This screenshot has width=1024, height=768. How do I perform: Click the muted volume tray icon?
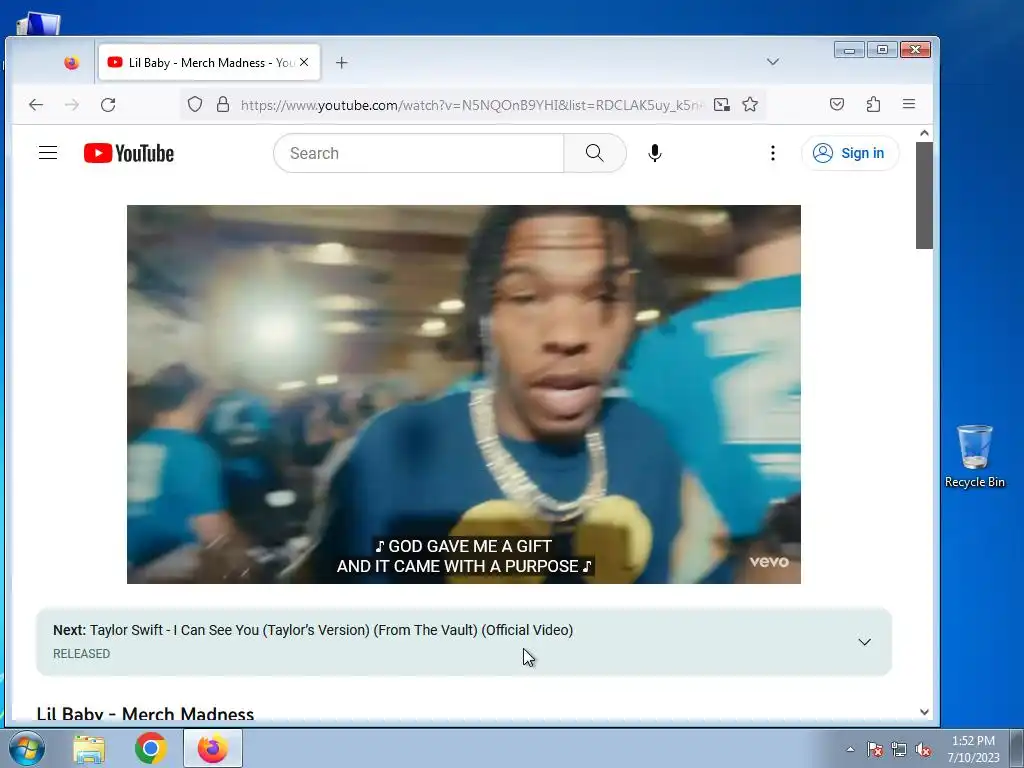(x=923, y=749)
